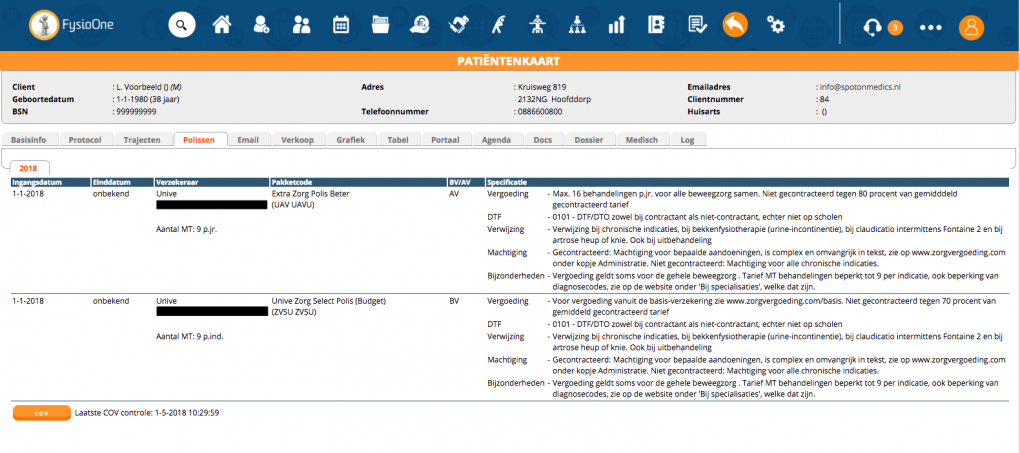Switch to the Dossier tab
This screenshot has height=453, width=1020.
pos(589,140)
